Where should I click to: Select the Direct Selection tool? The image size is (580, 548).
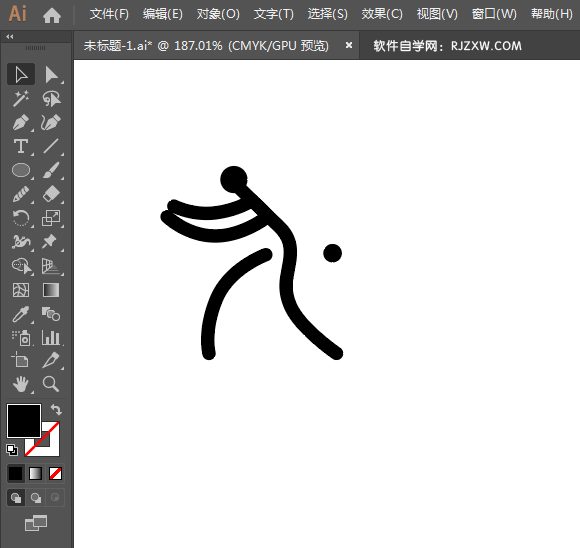coord(51,75)
